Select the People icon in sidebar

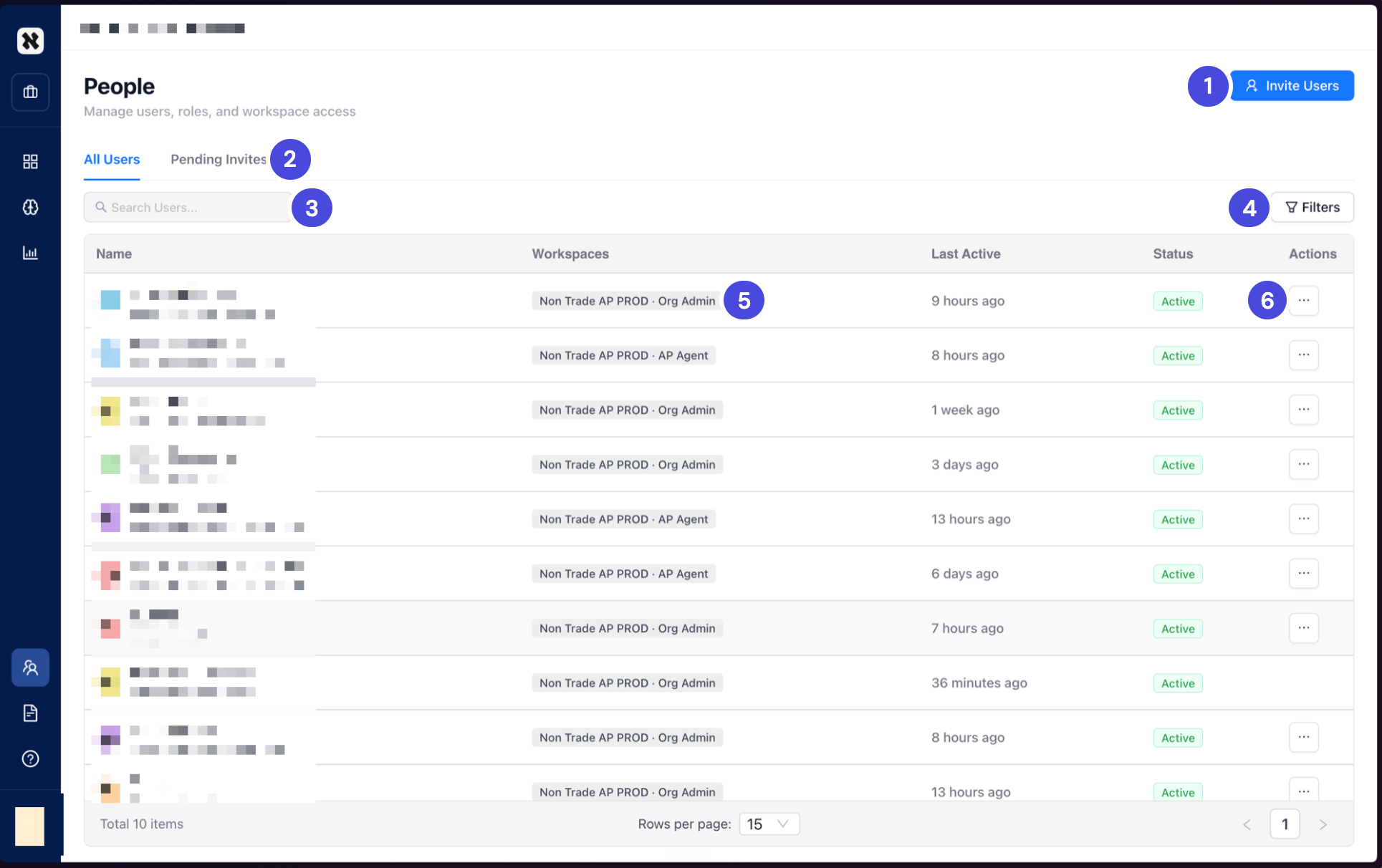[30, 667]
